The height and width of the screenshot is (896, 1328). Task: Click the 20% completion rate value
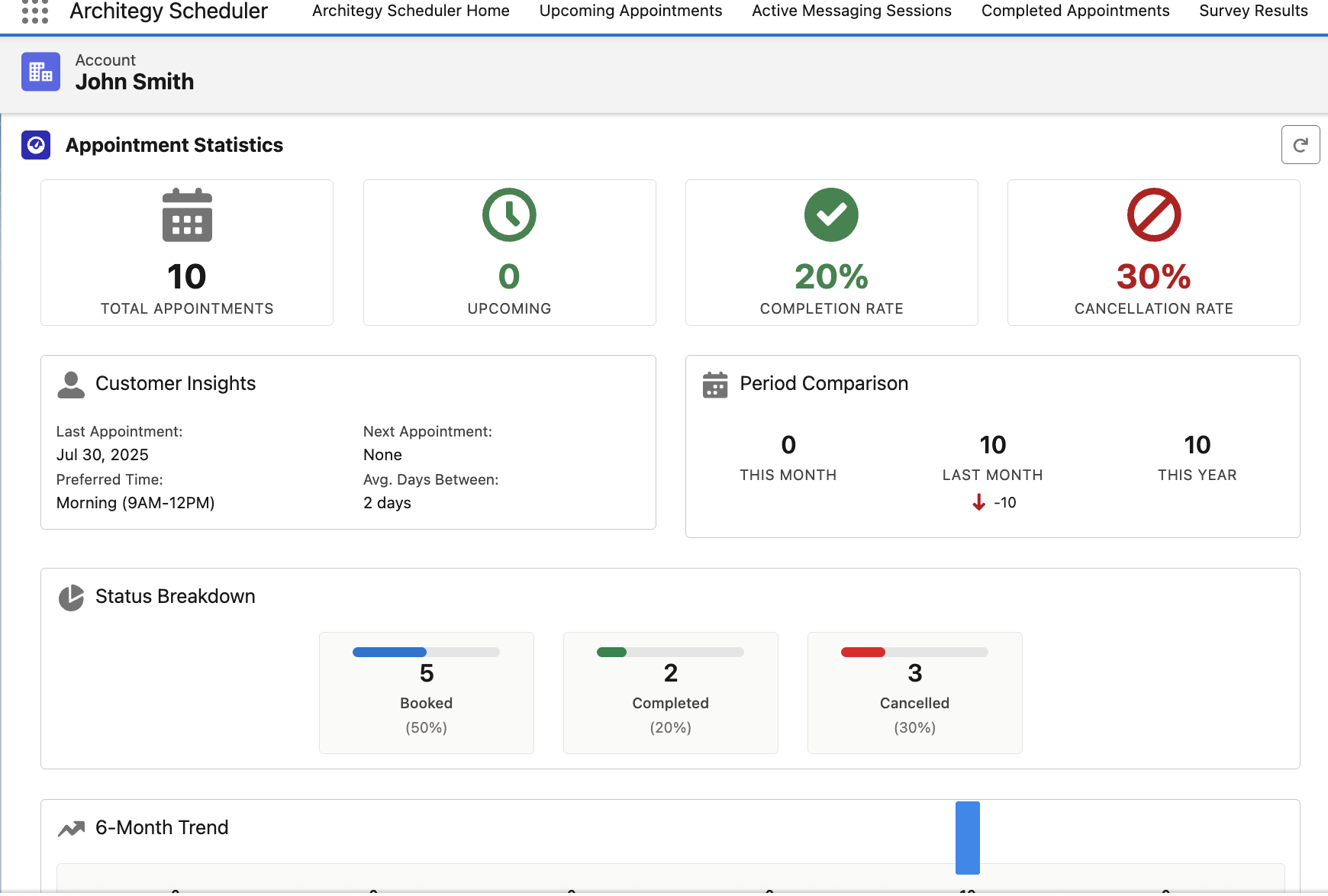coord(831,276)
